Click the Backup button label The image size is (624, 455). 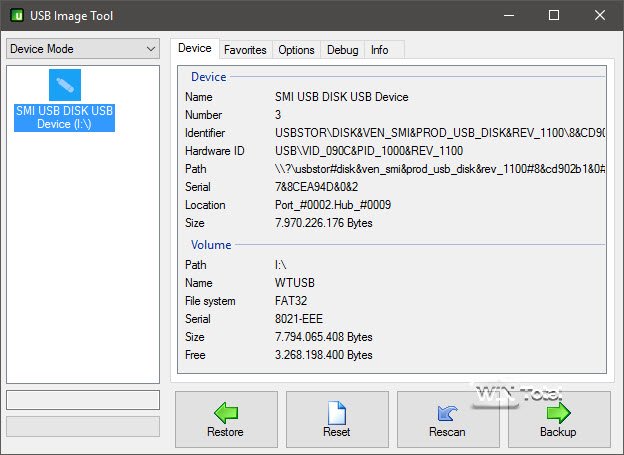tap(558, 432)
